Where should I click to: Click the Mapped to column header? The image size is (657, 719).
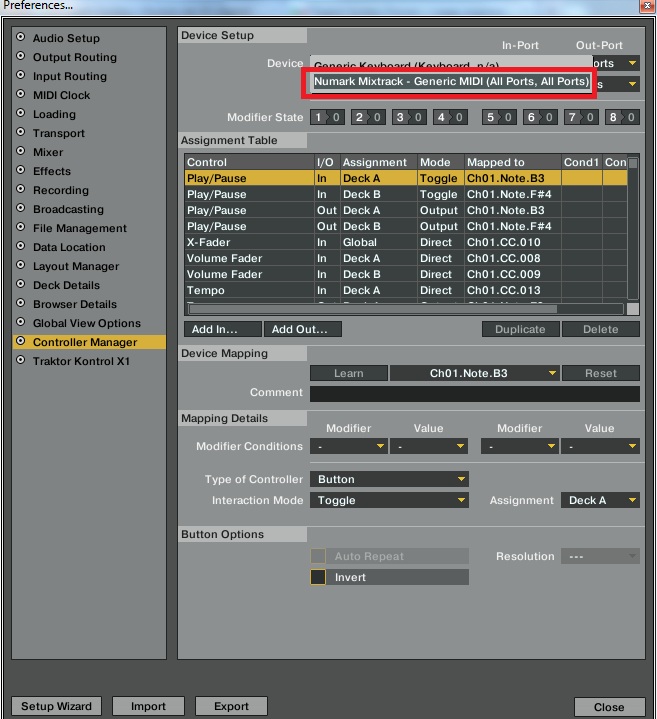513,162
